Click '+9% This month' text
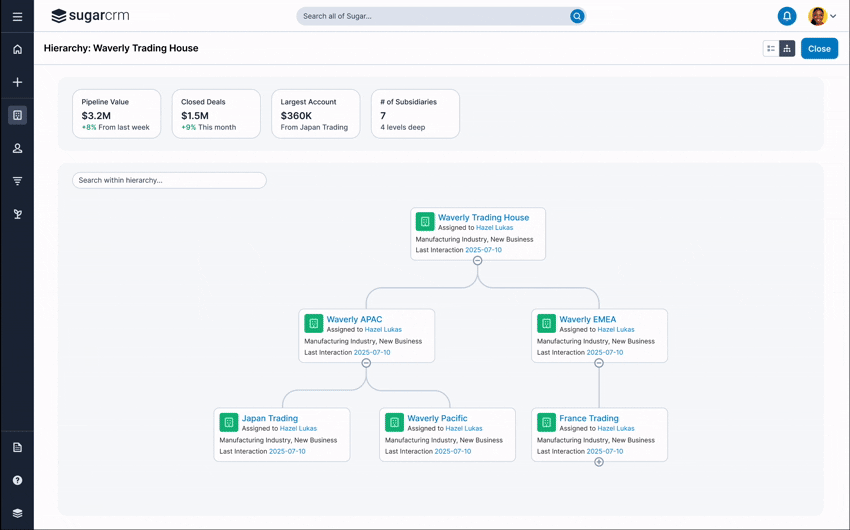The image size is (850, 530). click(209, 127)
